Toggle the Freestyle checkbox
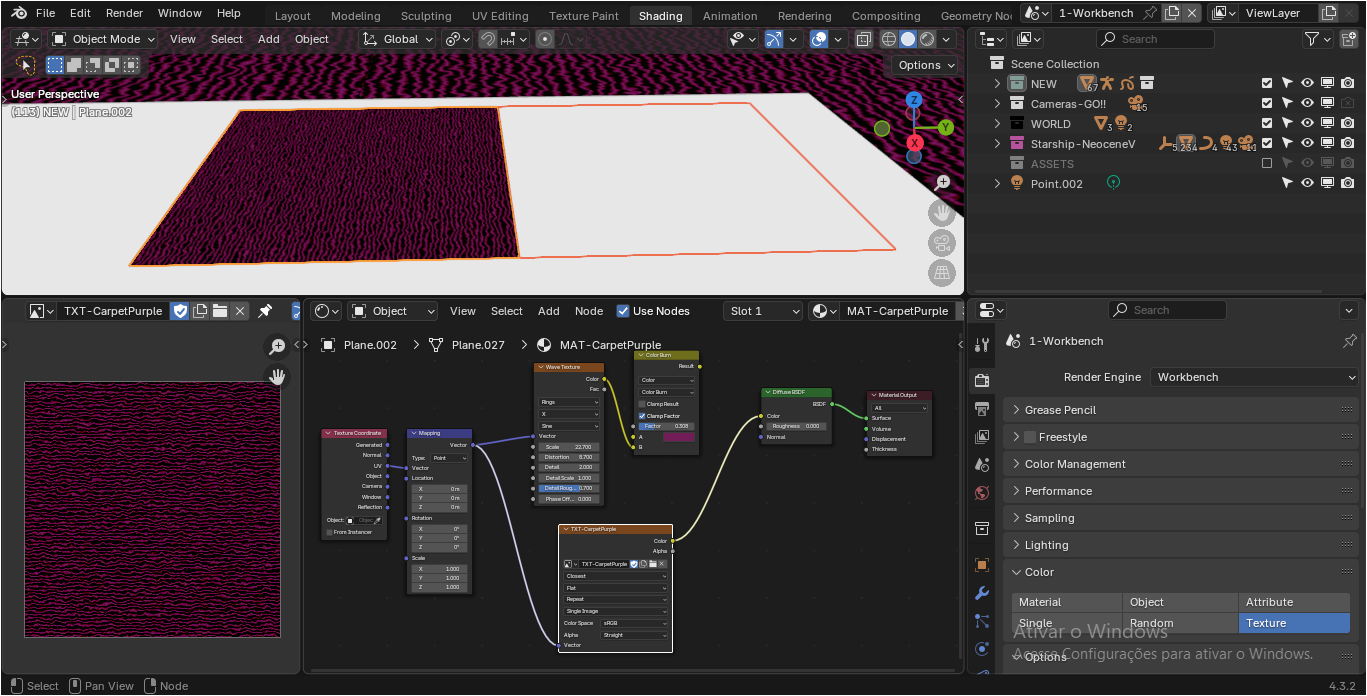This screenshot has height=696, width=1367. pos(1030,437)
